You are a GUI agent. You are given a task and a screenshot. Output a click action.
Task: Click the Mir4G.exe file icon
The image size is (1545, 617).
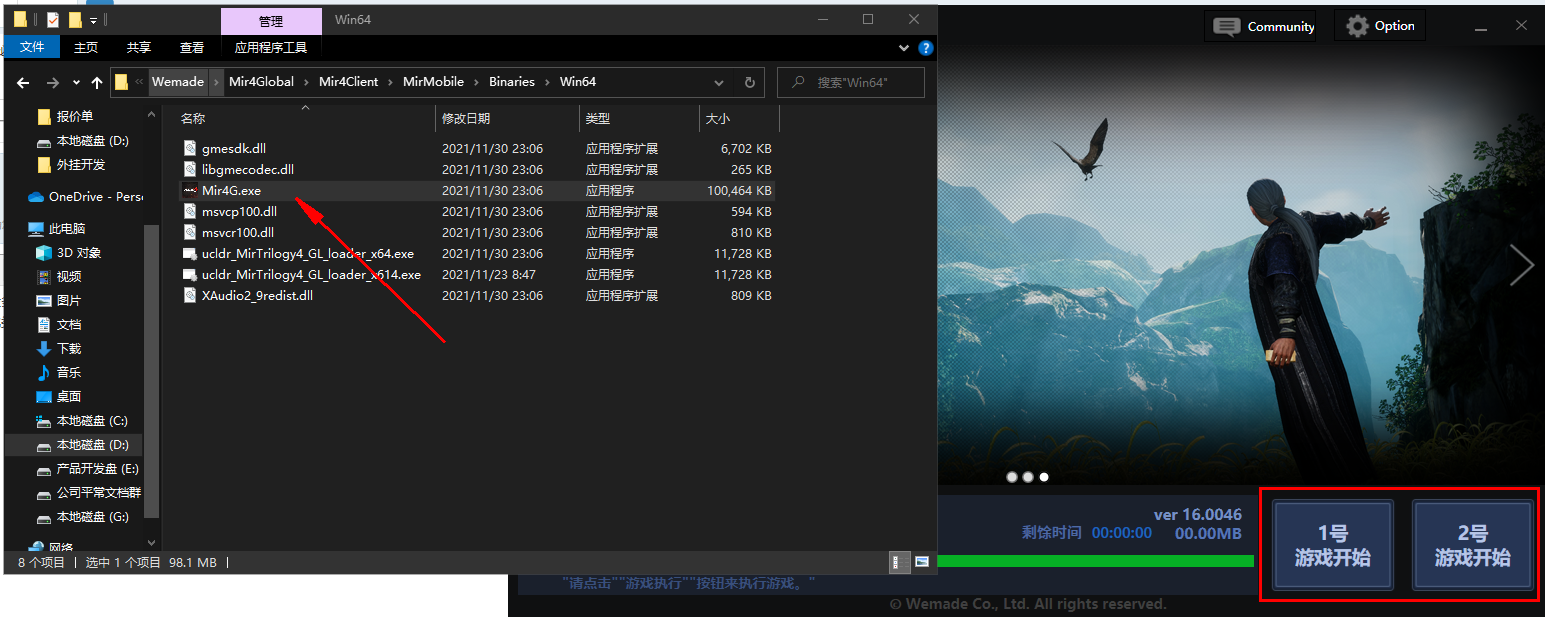pos(191,191)
